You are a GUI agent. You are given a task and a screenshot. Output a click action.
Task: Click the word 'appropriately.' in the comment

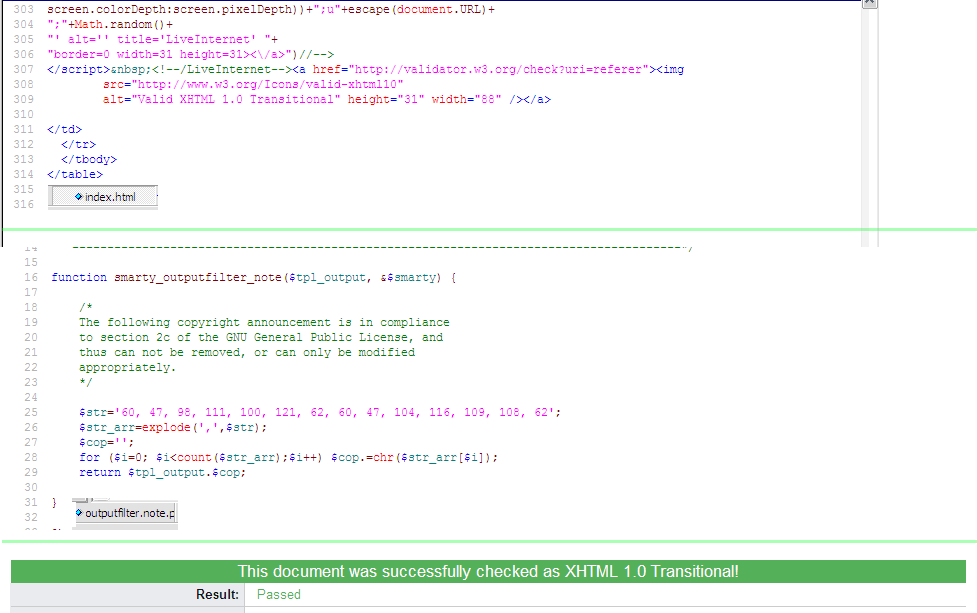tap(127, 367)
